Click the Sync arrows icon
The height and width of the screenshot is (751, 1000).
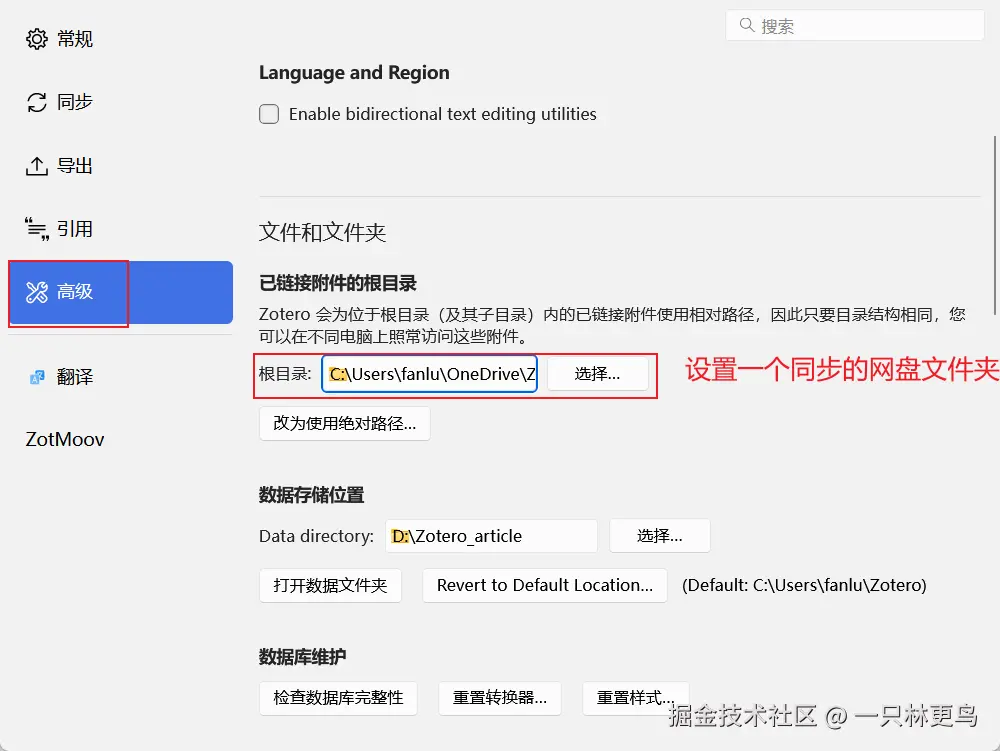36,102
